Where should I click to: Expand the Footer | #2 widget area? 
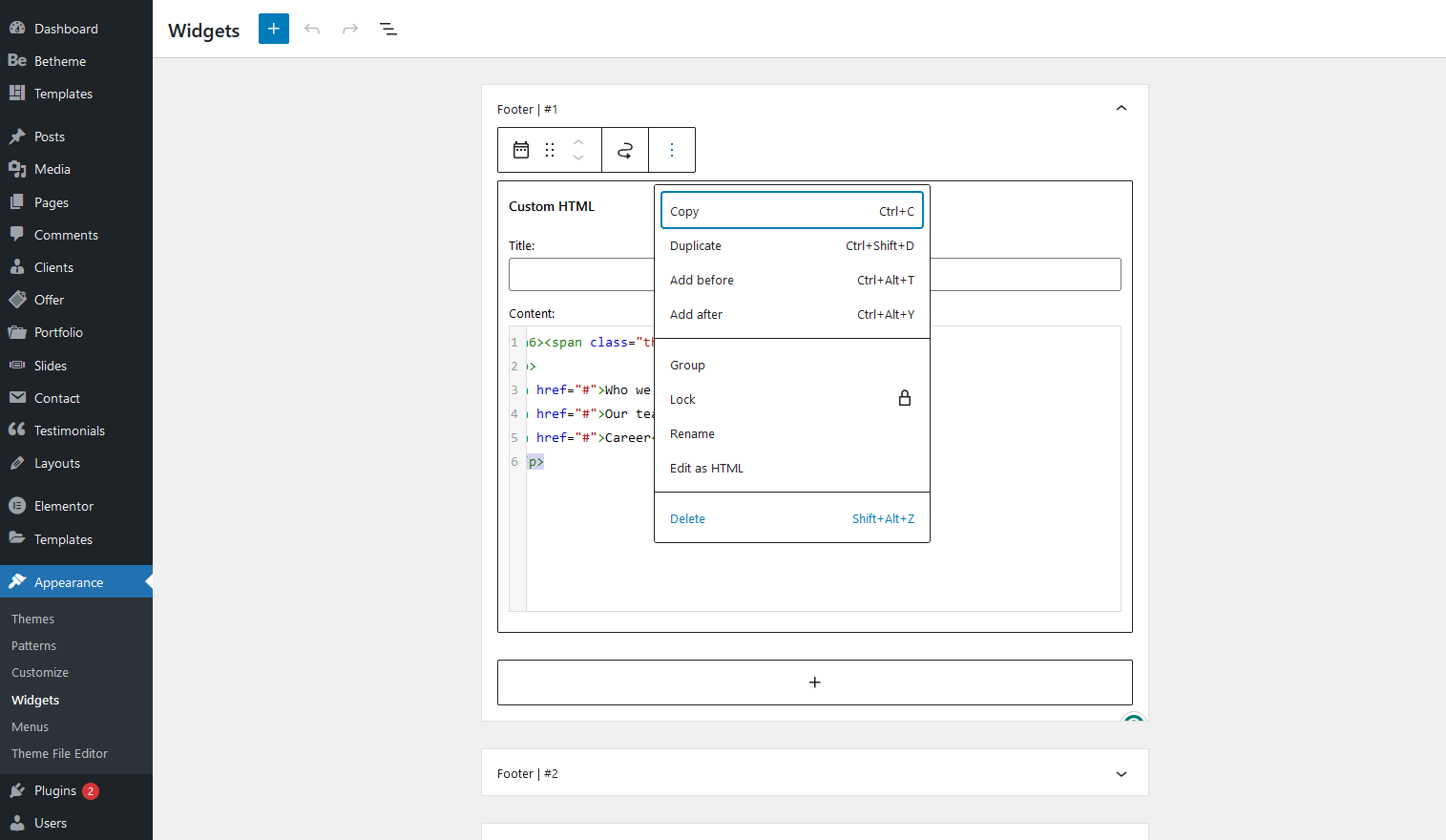1121,774
